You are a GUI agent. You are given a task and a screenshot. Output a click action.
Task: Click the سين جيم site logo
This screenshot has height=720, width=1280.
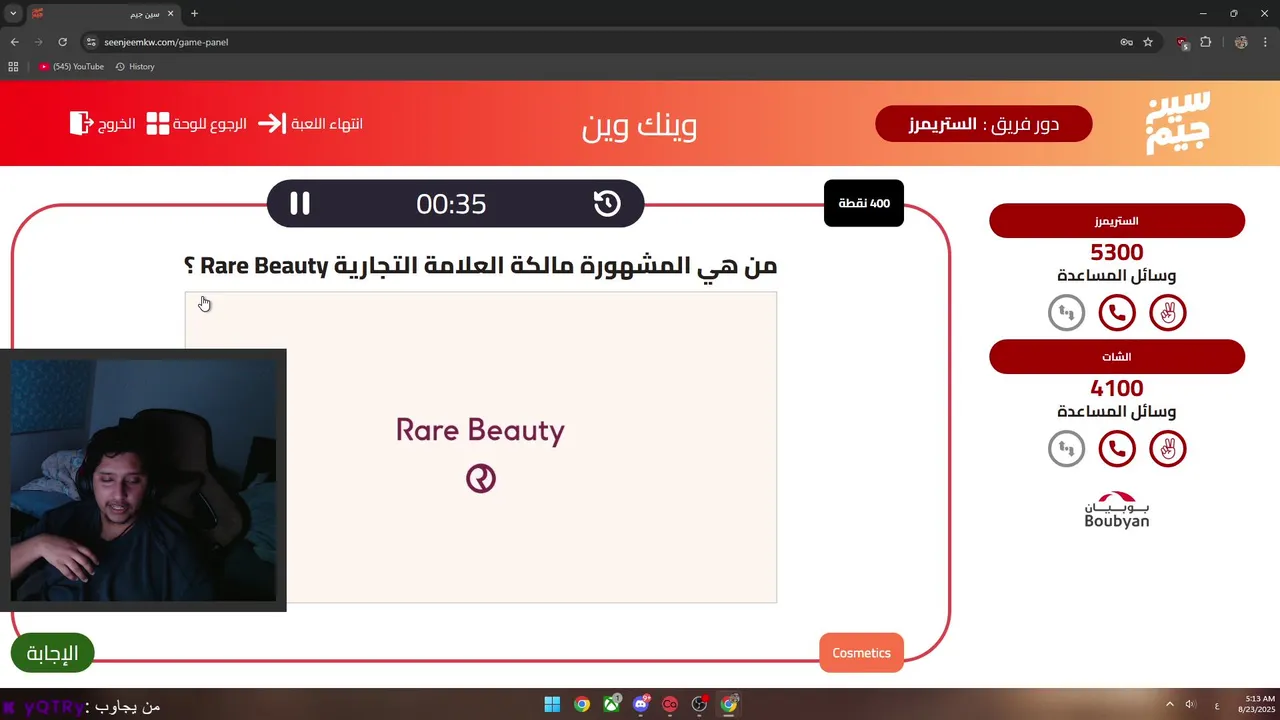pos(1178,123)
